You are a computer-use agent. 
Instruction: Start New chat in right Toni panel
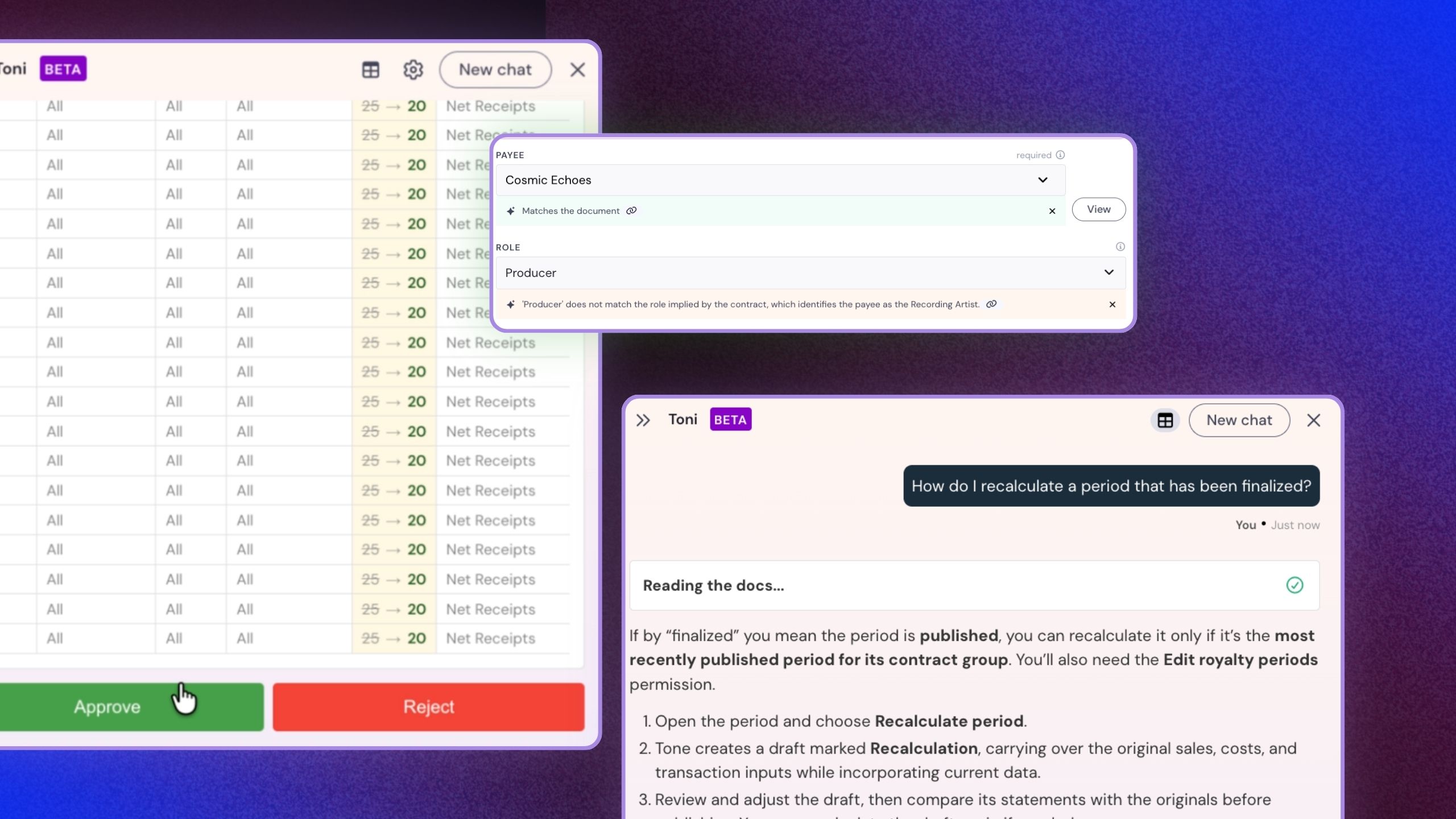(1239, 420)
